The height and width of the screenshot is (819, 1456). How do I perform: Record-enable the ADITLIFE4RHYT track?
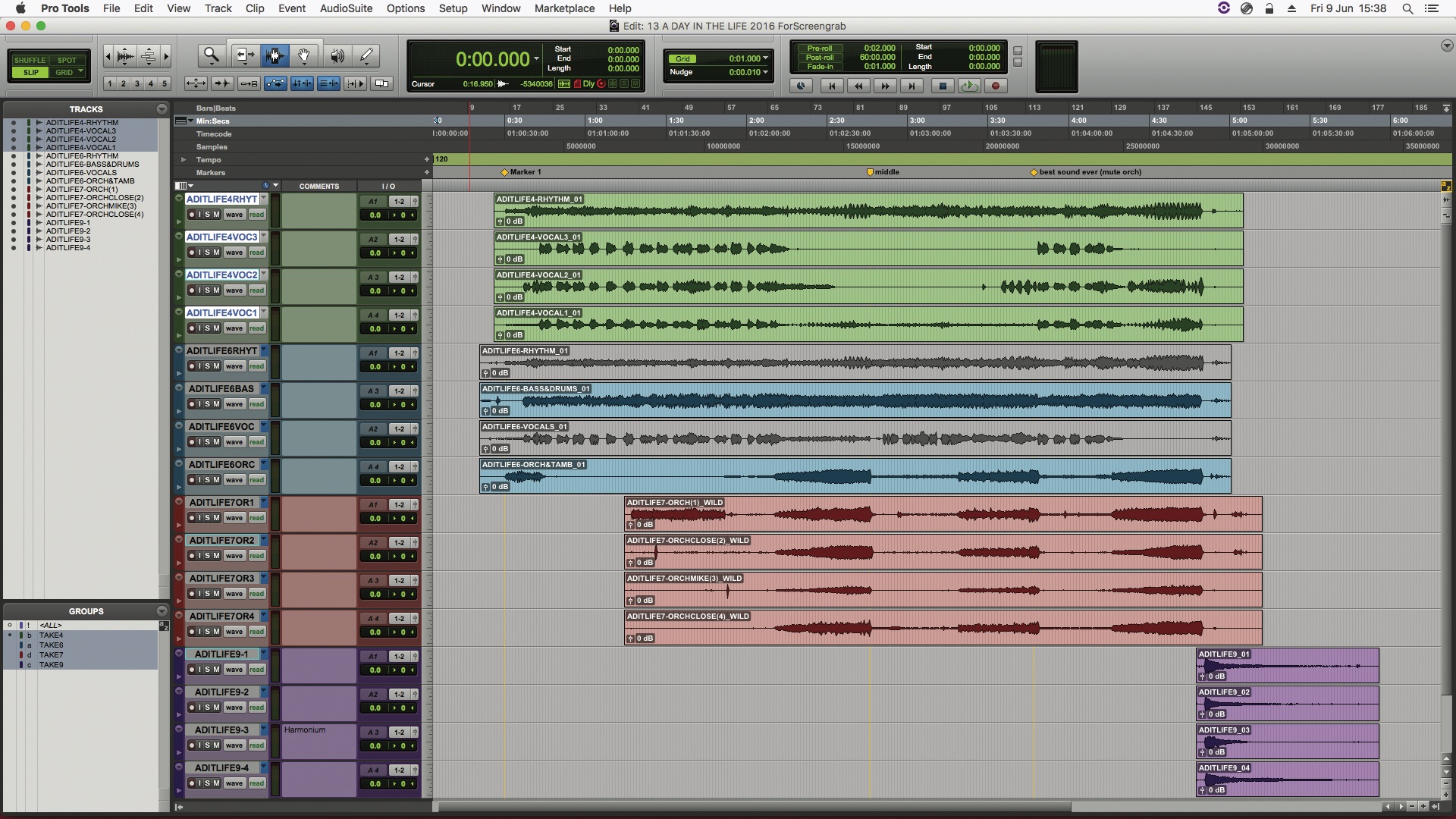(192, 215)
